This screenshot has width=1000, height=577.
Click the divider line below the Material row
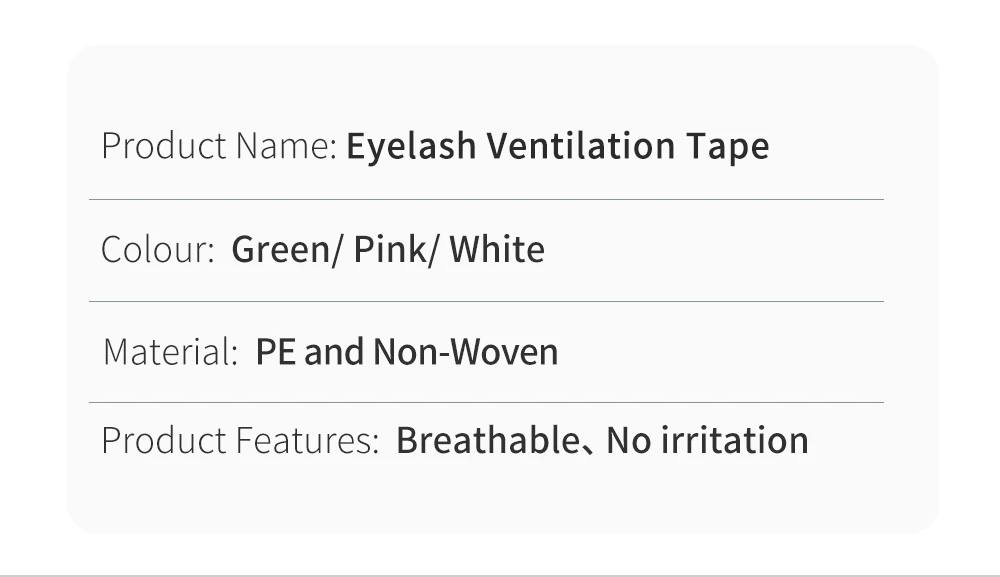[486, 403]
